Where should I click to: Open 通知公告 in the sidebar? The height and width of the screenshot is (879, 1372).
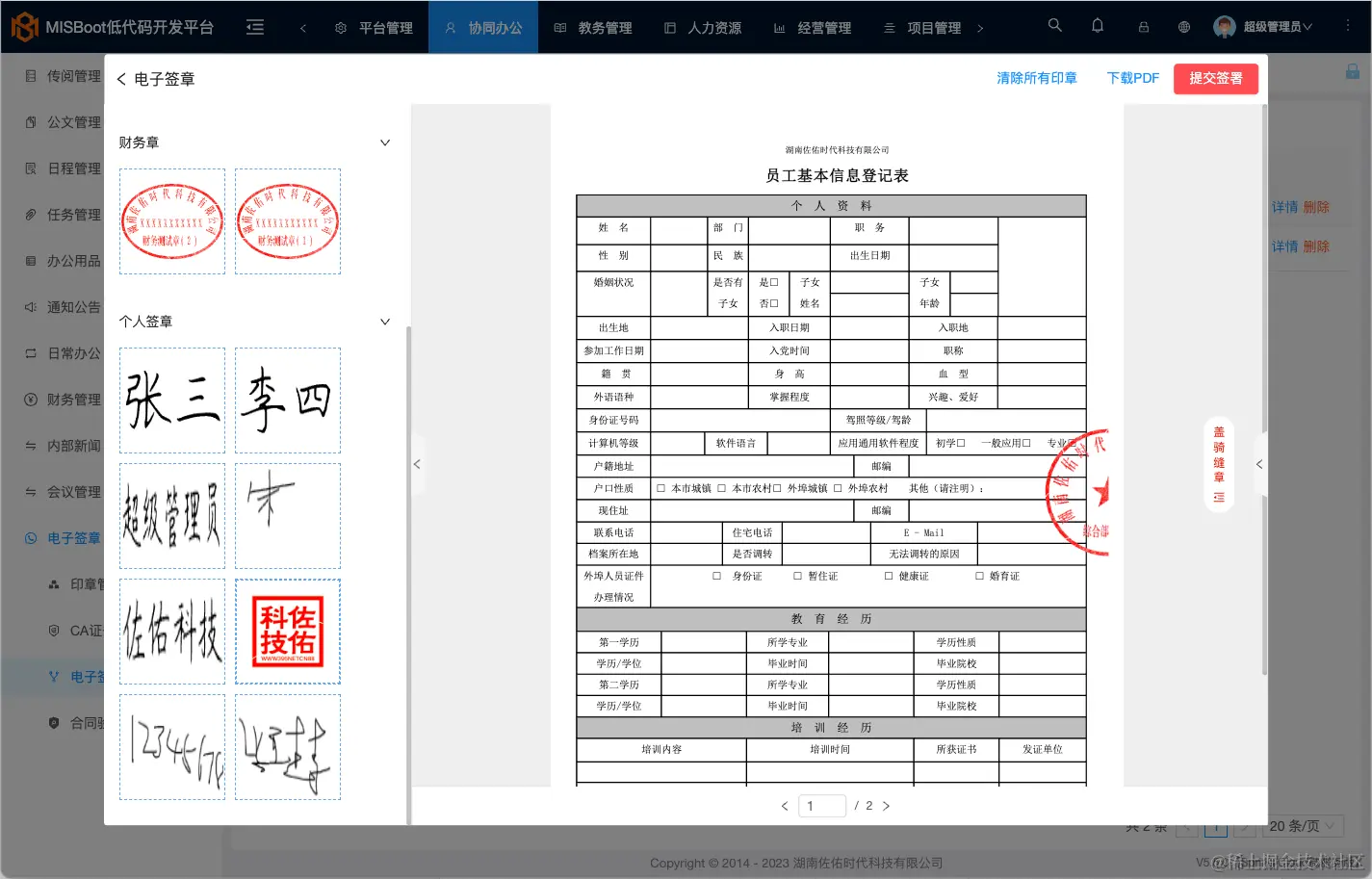click(64, 307)
